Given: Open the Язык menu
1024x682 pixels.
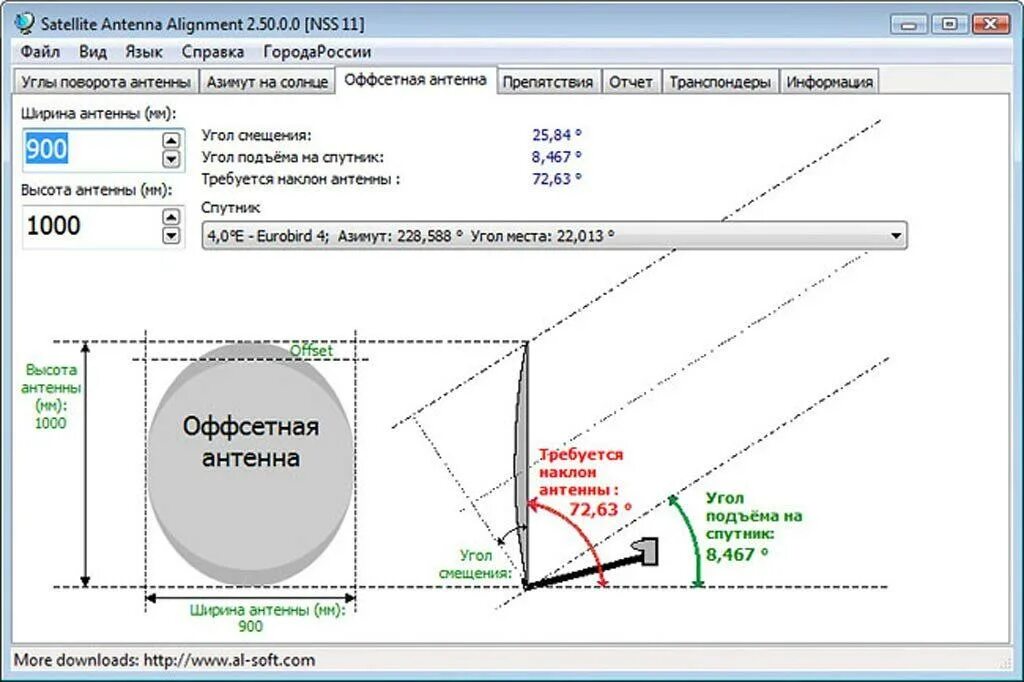Looking at the screenshot, I should click(144, 52).
